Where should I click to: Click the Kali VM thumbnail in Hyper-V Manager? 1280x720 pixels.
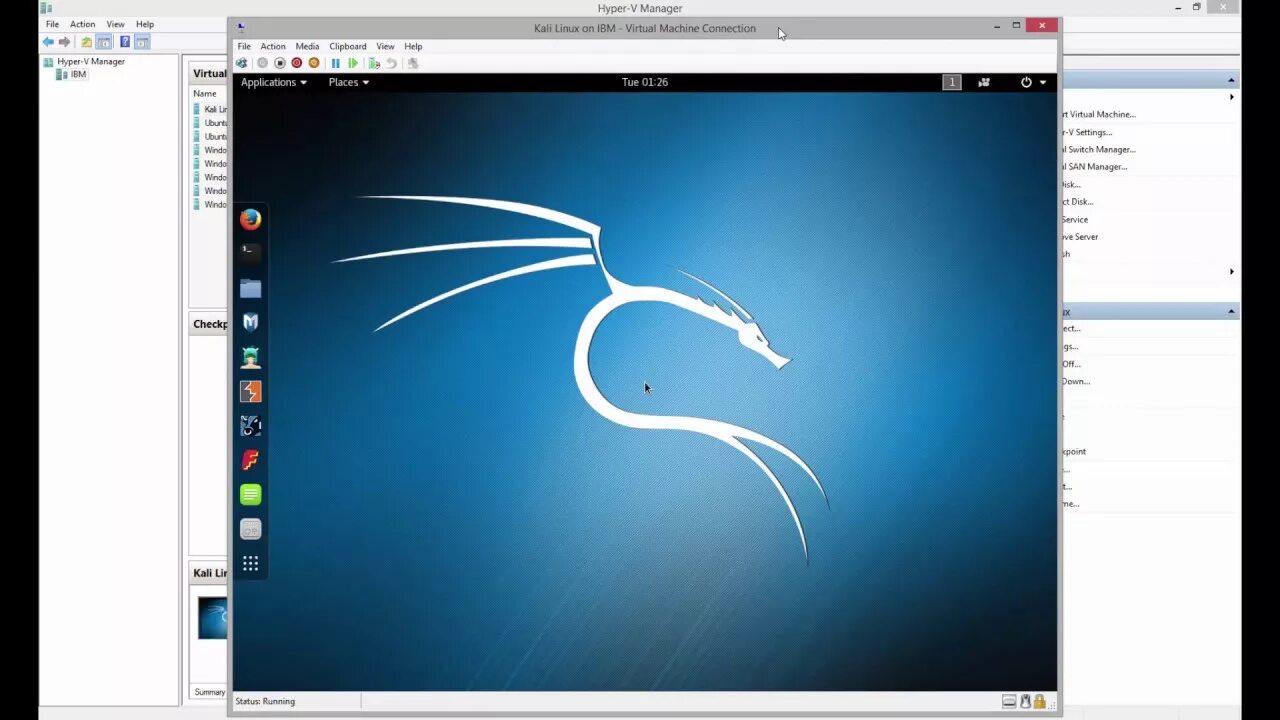(x=212, y=618)
